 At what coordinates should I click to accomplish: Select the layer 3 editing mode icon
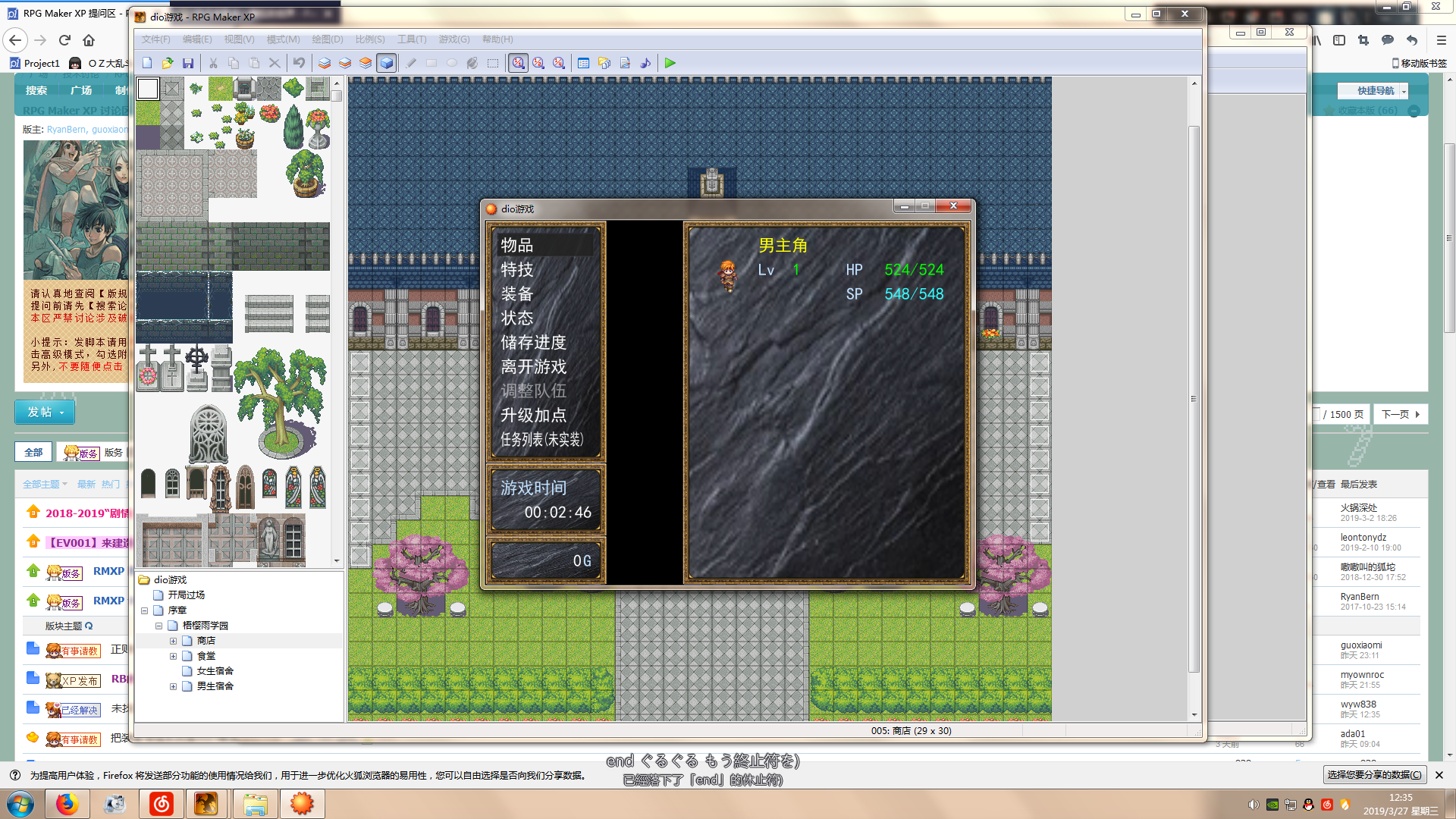(x=366, y=63)
